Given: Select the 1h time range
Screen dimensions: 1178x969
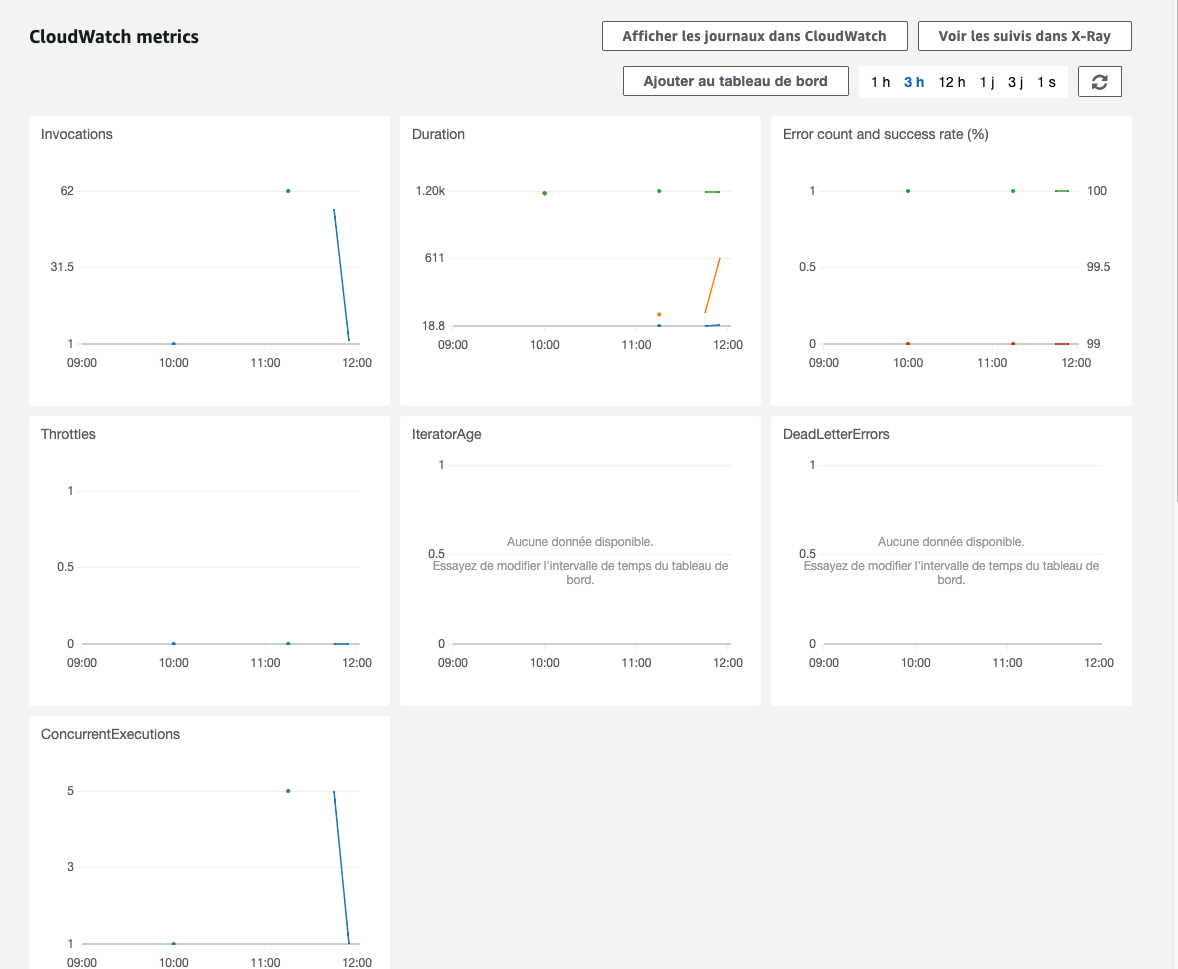Looking at the screenshot, I should (x=879, y=81).
